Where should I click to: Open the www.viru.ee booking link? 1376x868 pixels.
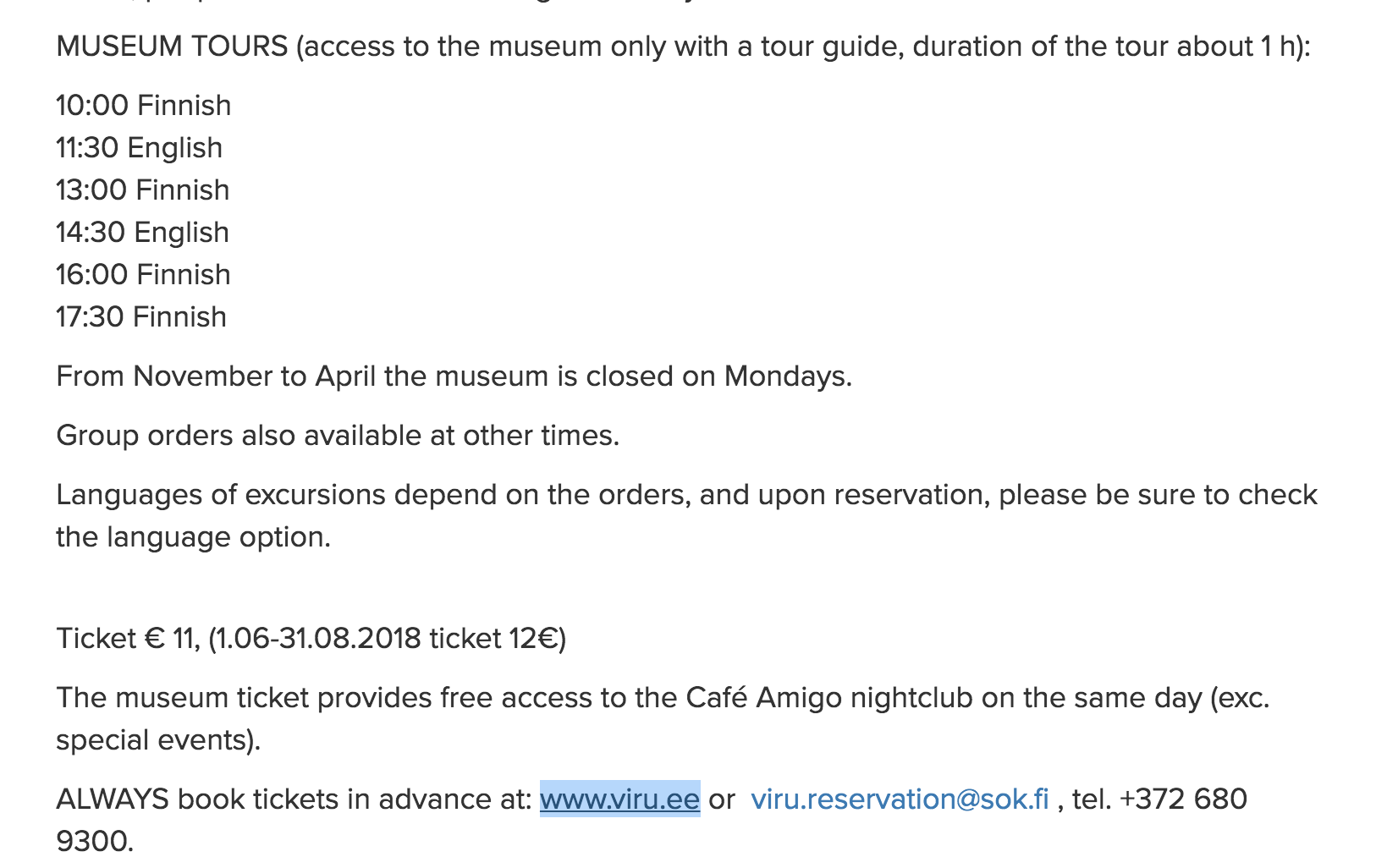[619, 799]
